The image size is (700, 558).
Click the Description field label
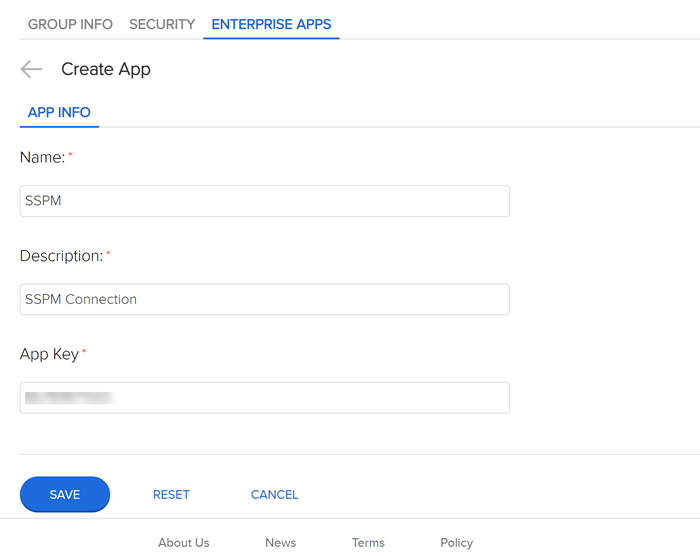61,256
